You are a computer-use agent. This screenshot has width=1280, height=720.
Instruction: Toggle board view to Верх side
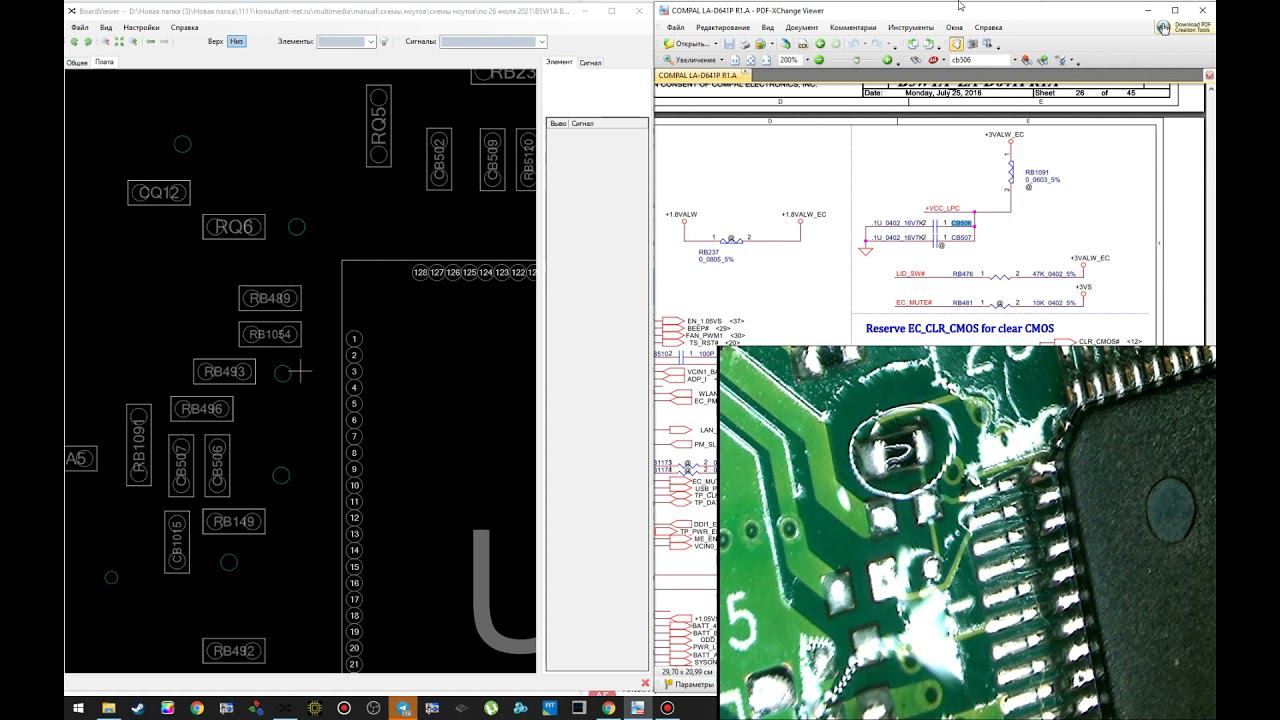coord(215,42)
